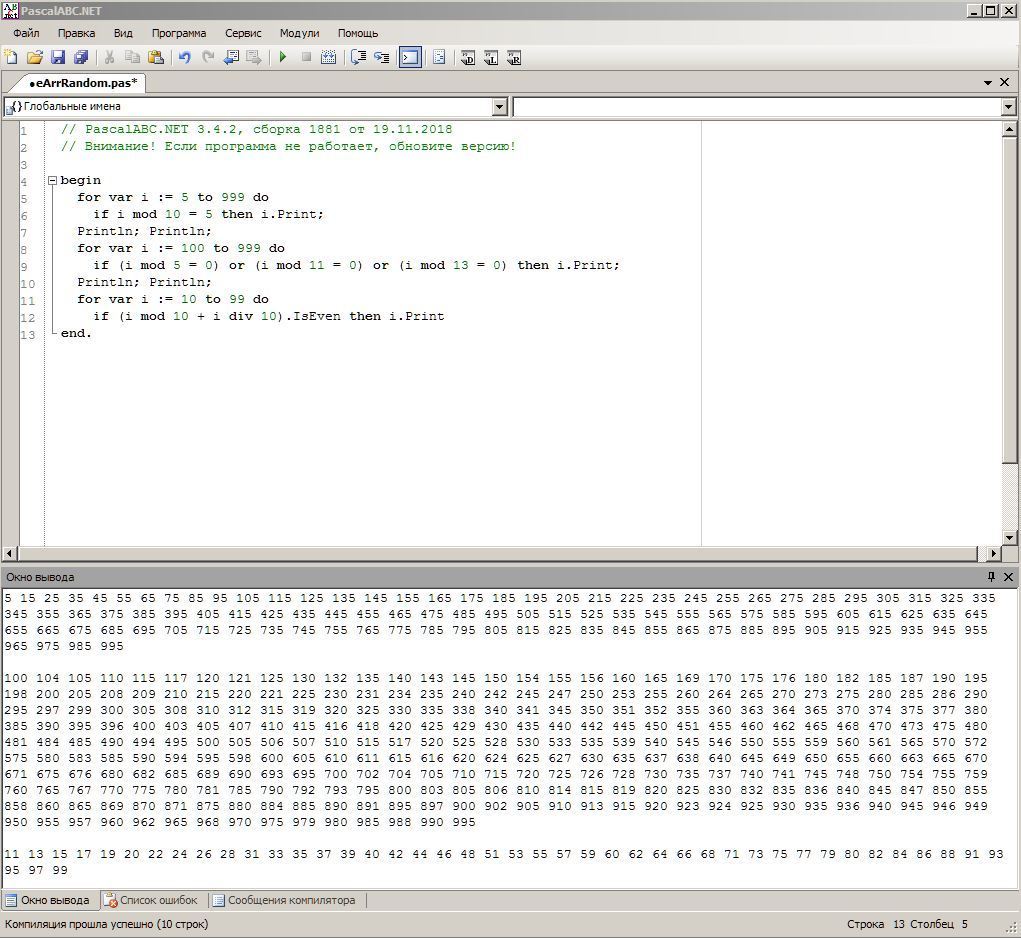Open the document list arrow beside tab close
This screenshot has width=1021, height=938.
tap(988, 83)
